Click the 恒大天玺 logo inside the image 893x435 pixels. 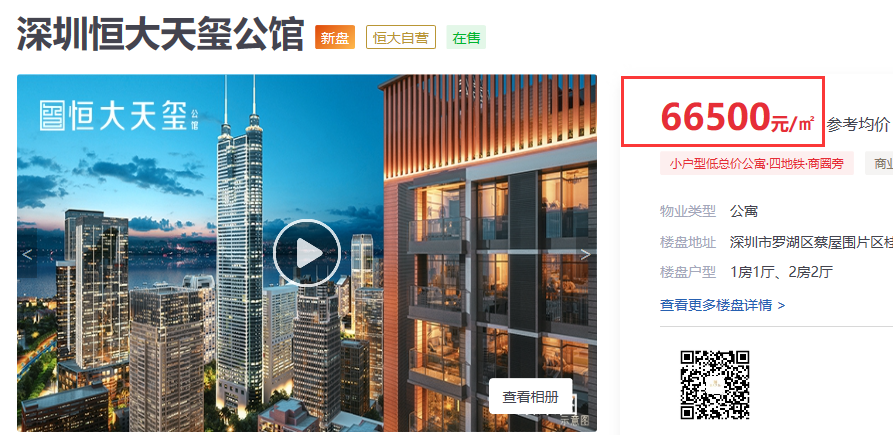pos(120,116)
